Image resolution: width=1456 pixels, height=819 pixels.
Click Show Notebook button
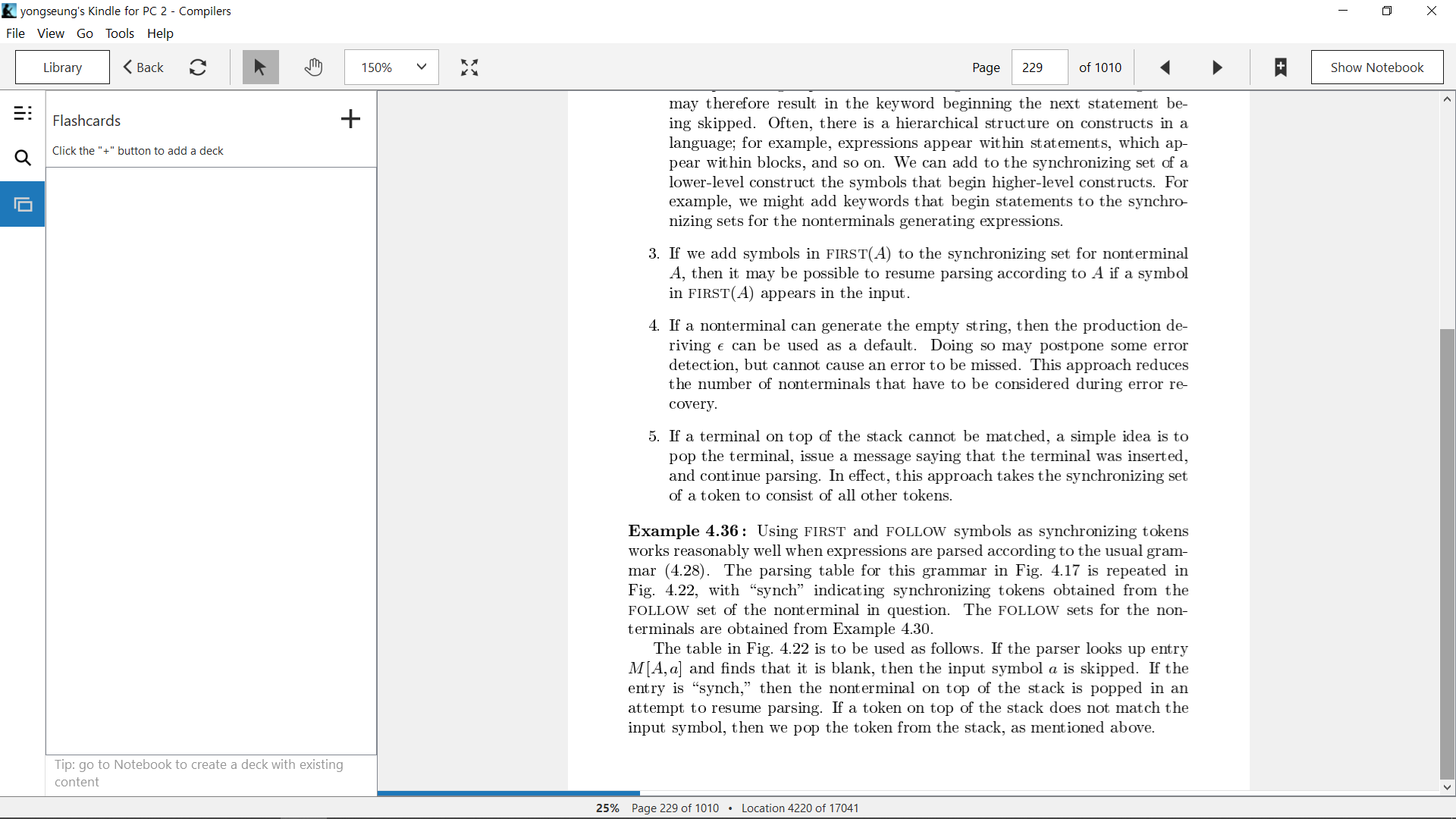click(1377, 67)
